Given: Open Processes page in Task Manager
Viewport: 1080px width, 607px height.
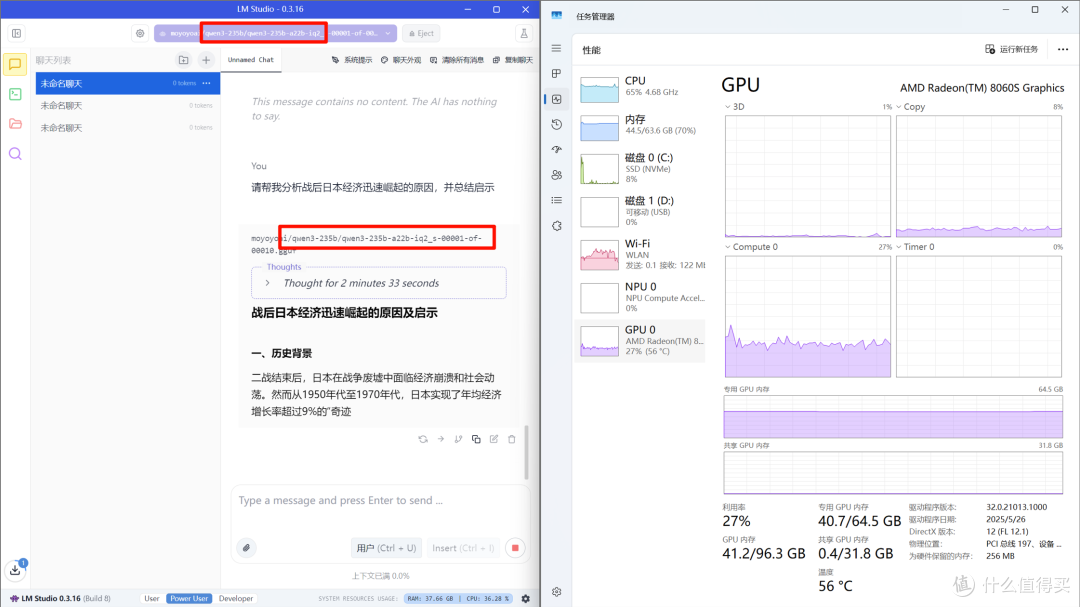Looking at the screenshot, I should pyautogui.click(x=557, y=74).
